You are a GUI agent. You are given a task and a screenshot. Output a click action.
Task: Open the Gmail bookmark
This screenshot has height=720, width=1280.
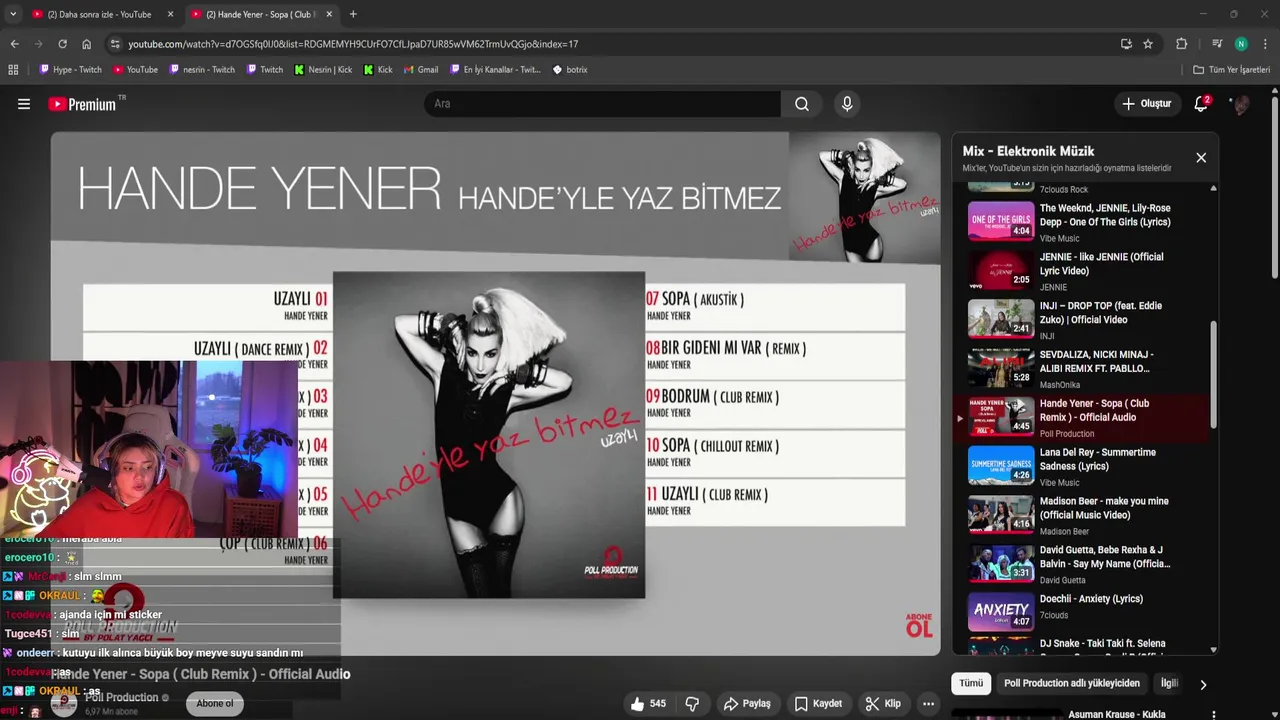(421, 70)
